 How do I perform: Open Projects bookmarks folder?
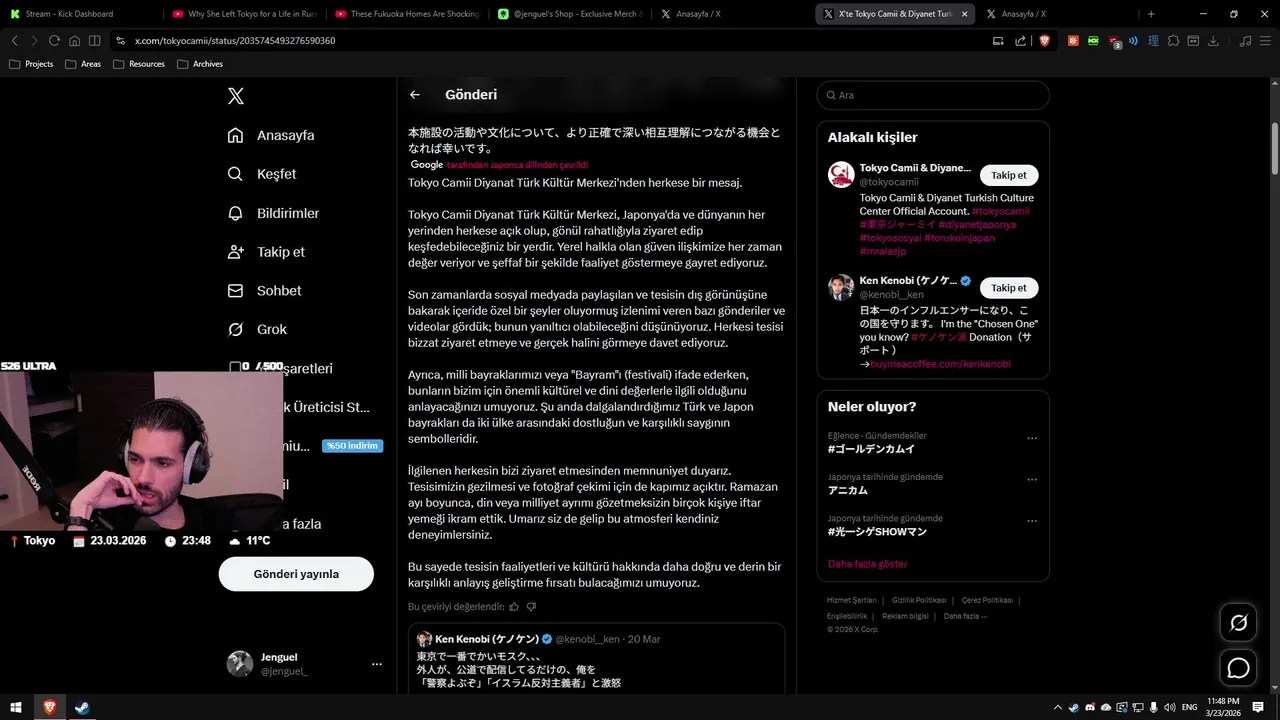[31, 64]
